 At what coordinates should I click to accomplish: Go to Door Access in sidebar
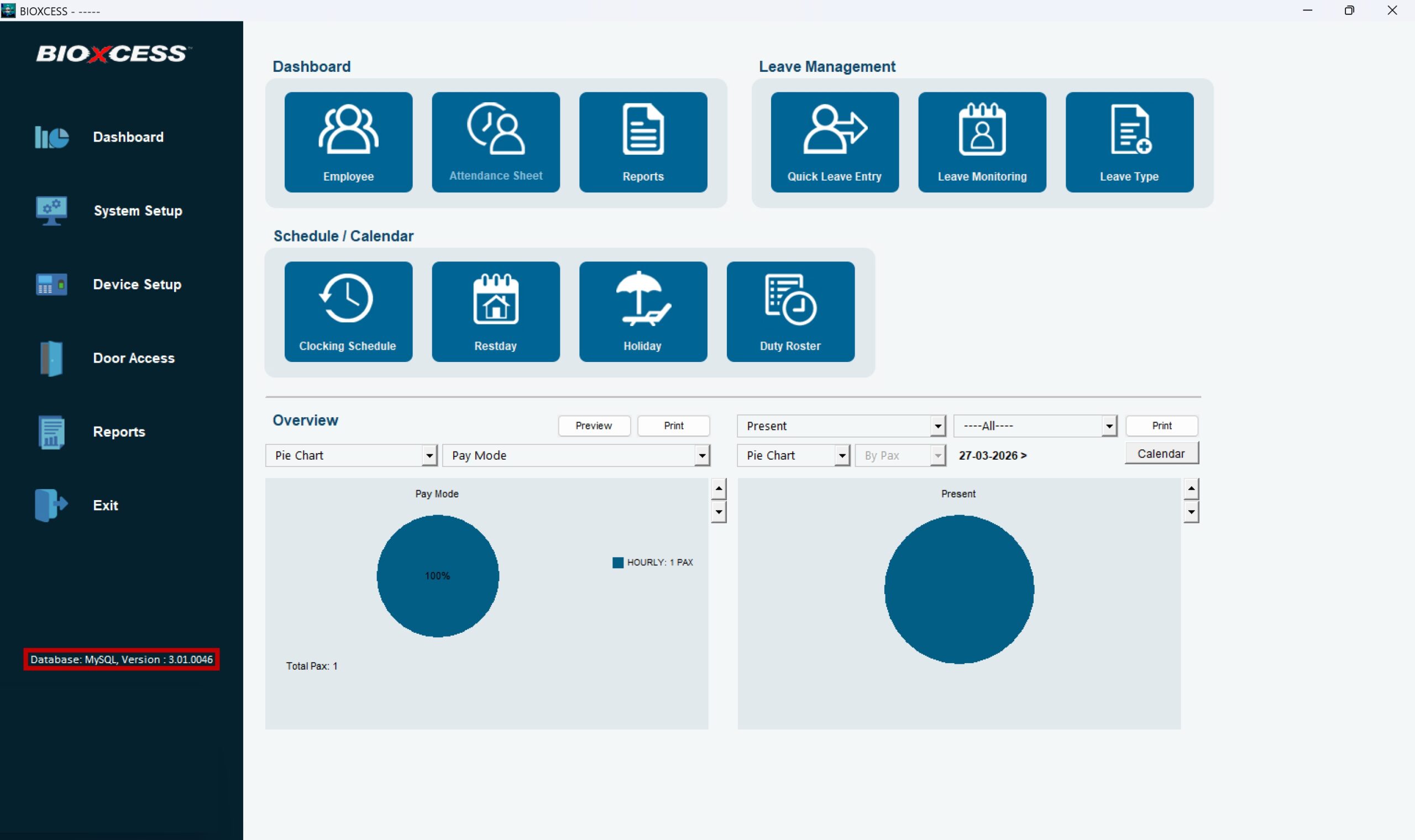[133, 358]
